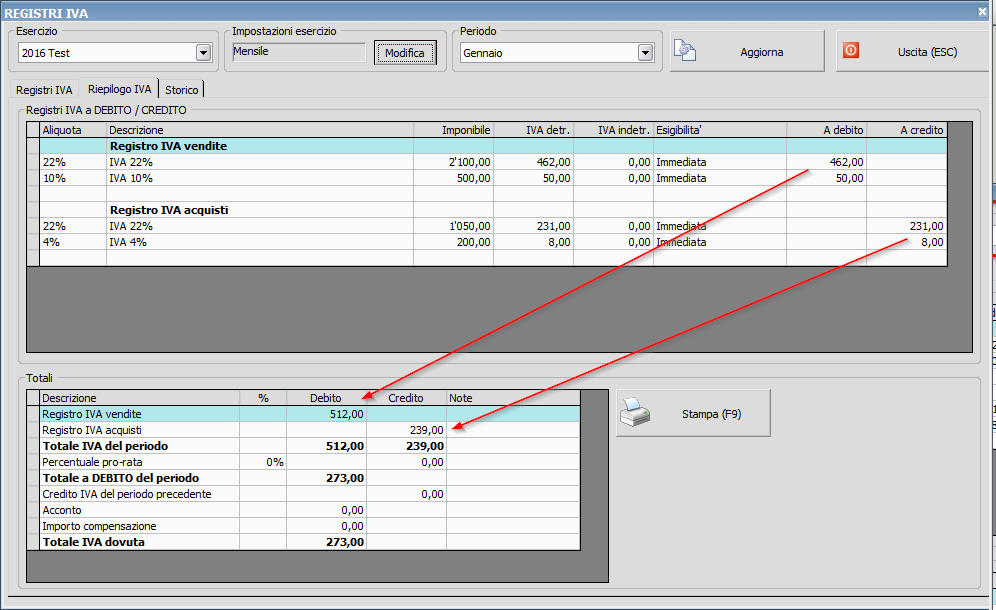The image size is (996, 610).
Task: Select the Riepilogo IVA tab
Action: [119, 89]
